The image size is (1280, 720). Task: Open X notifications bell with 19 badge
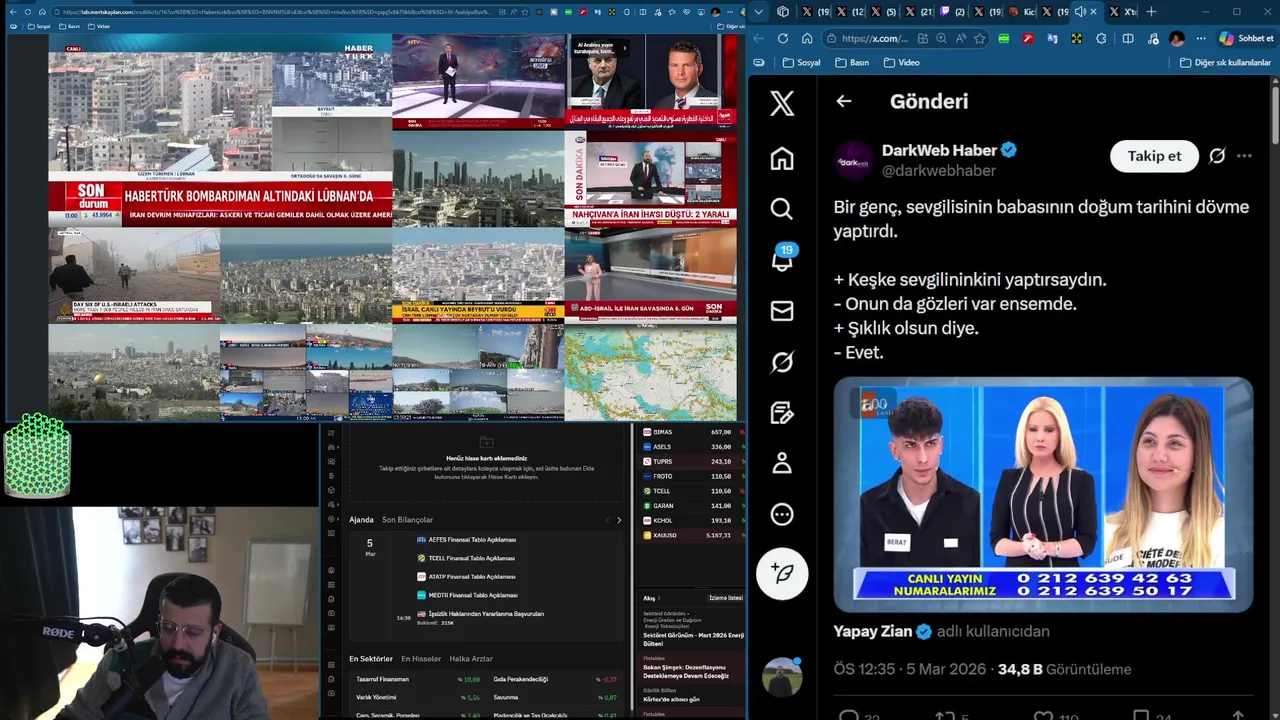782,258
